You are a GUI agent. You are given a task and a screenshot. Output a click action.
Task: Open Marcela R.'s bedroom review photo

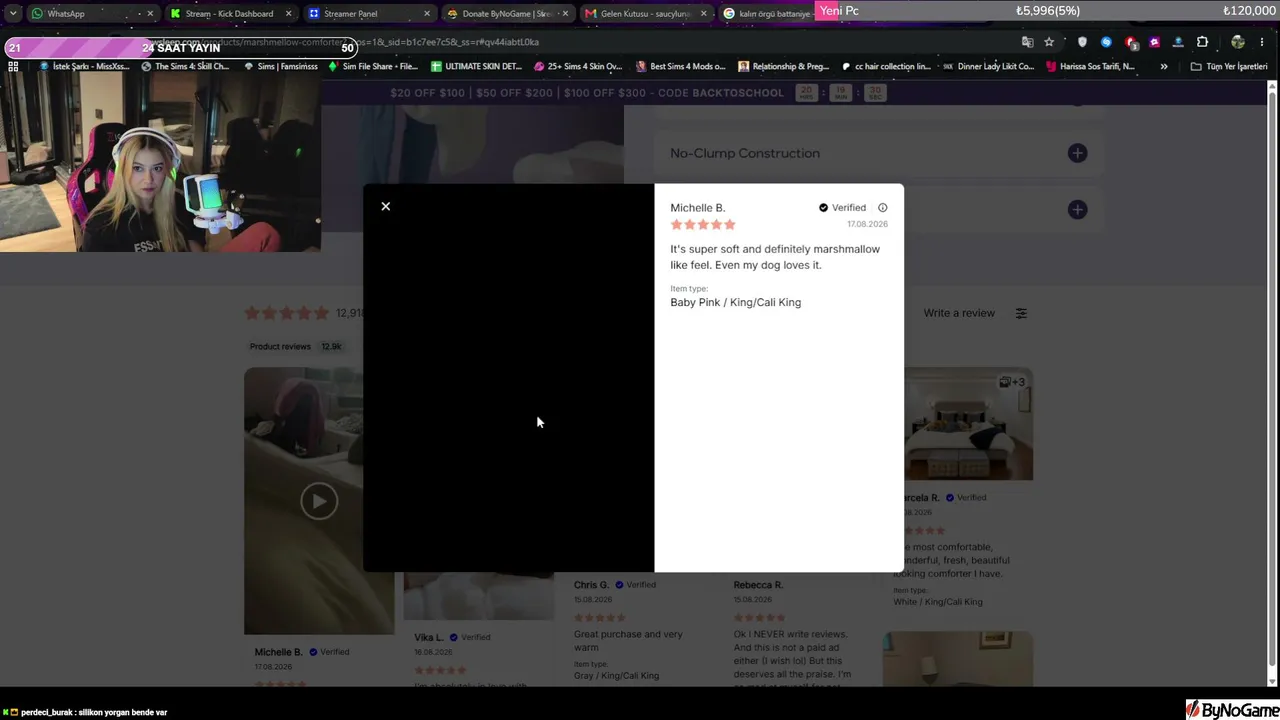coord(968,424)
